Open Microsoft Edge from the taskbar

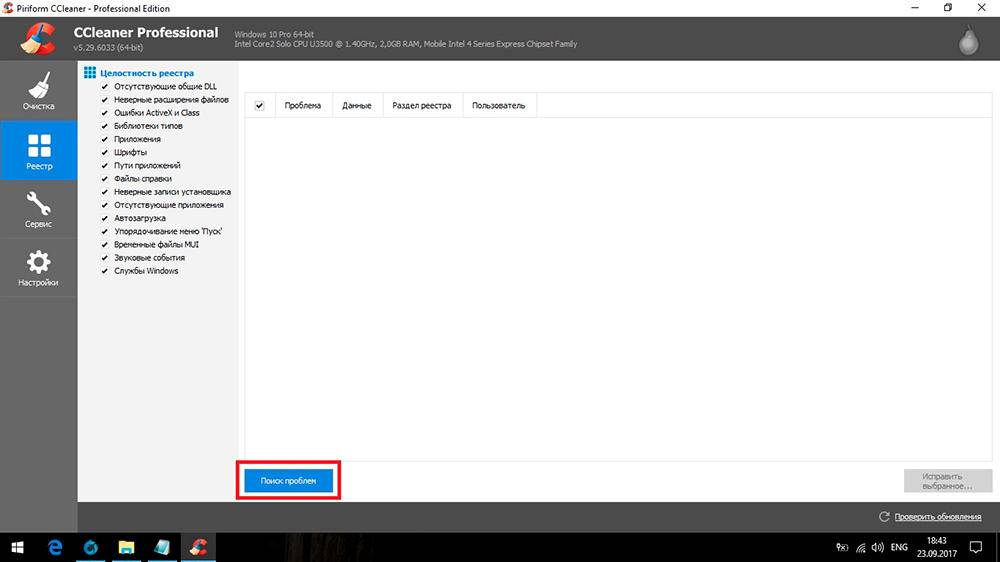[56, 547]
